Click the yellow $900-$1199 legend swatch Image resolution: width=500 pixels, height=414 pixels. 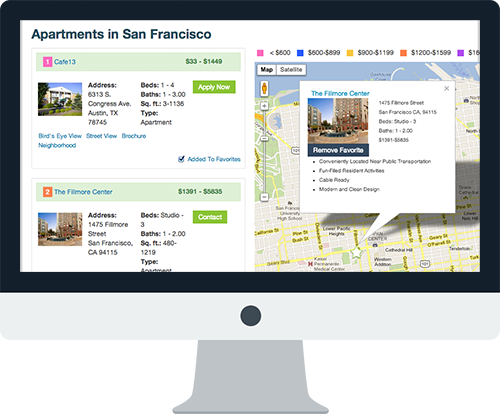[350, 53]
